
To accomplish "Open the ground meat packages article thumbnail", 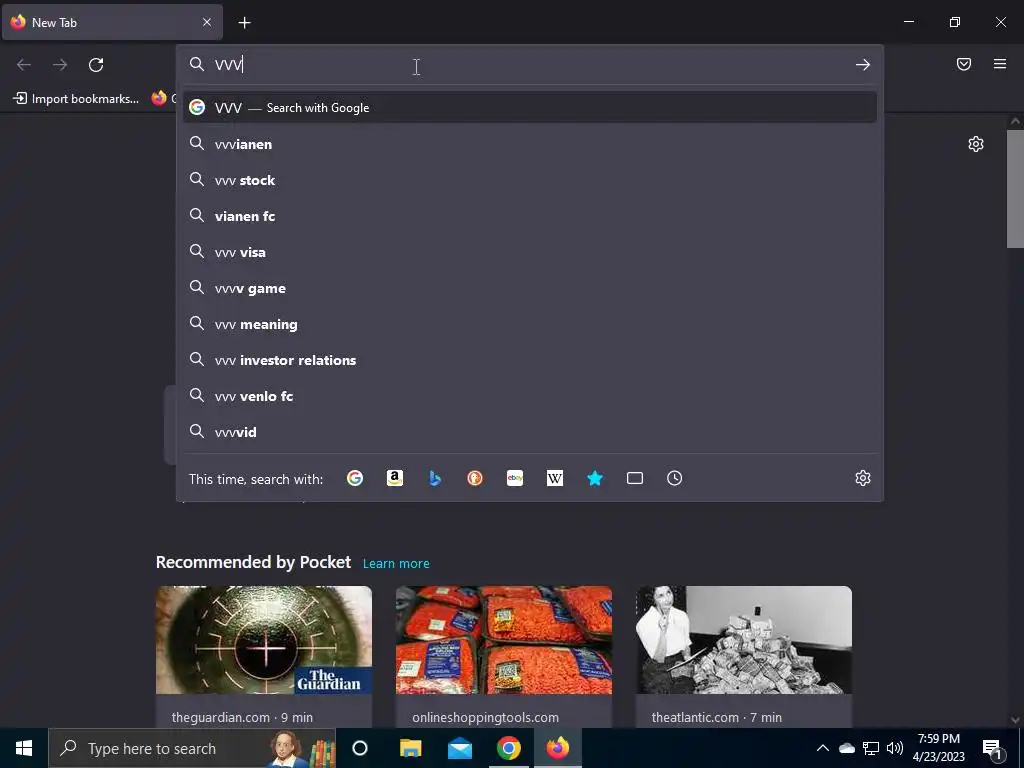I will (x=504, y=640).
